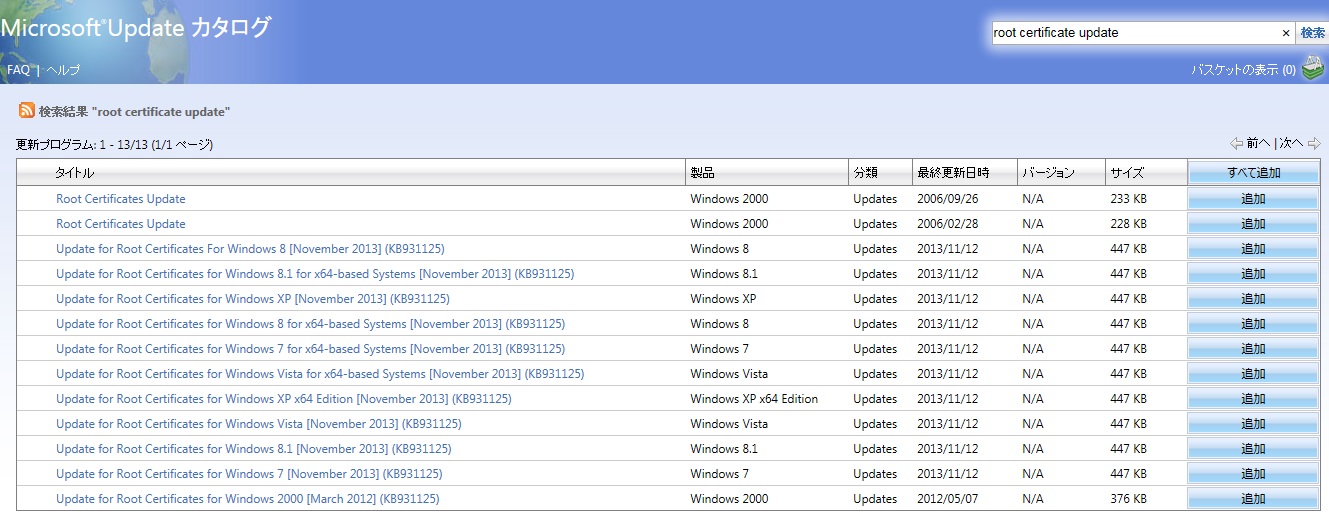Add the Windows XP x64 Edition update
The image size is (1329, 518).
pyautogui.click(x=1253, y=399)
